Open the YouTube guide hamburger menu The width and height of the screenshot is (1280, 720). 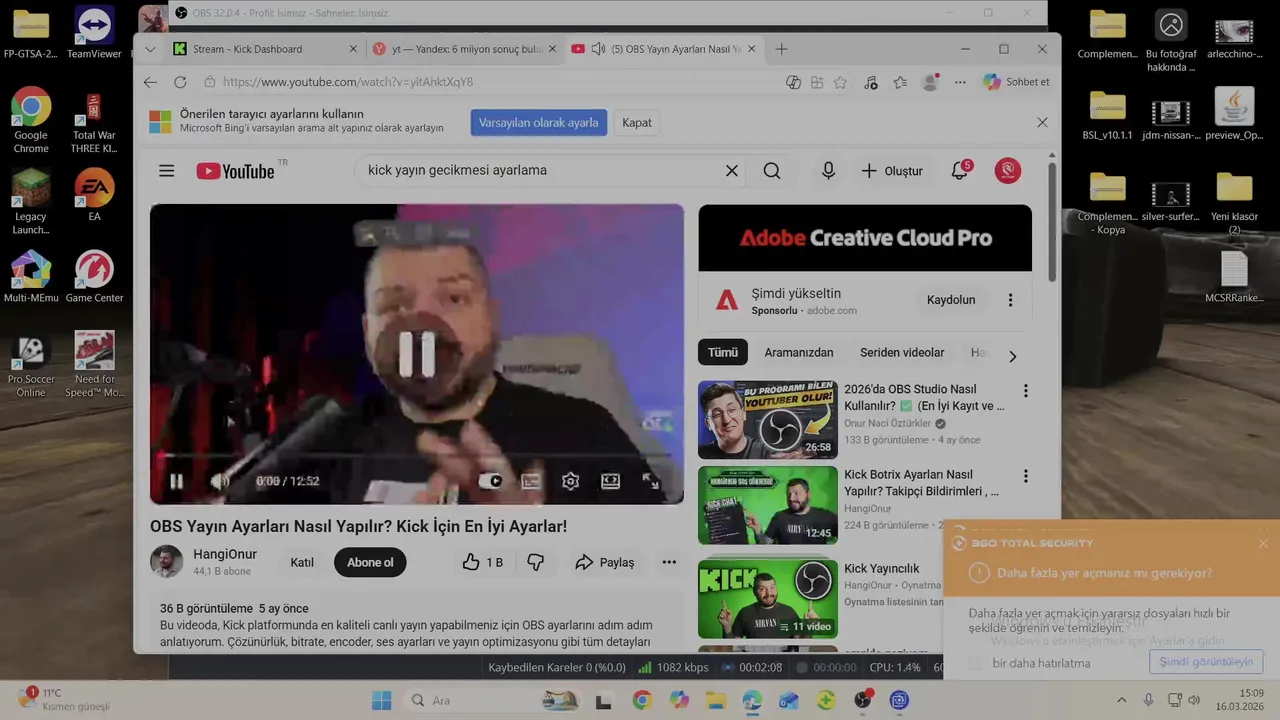click(x=166, y=171)
